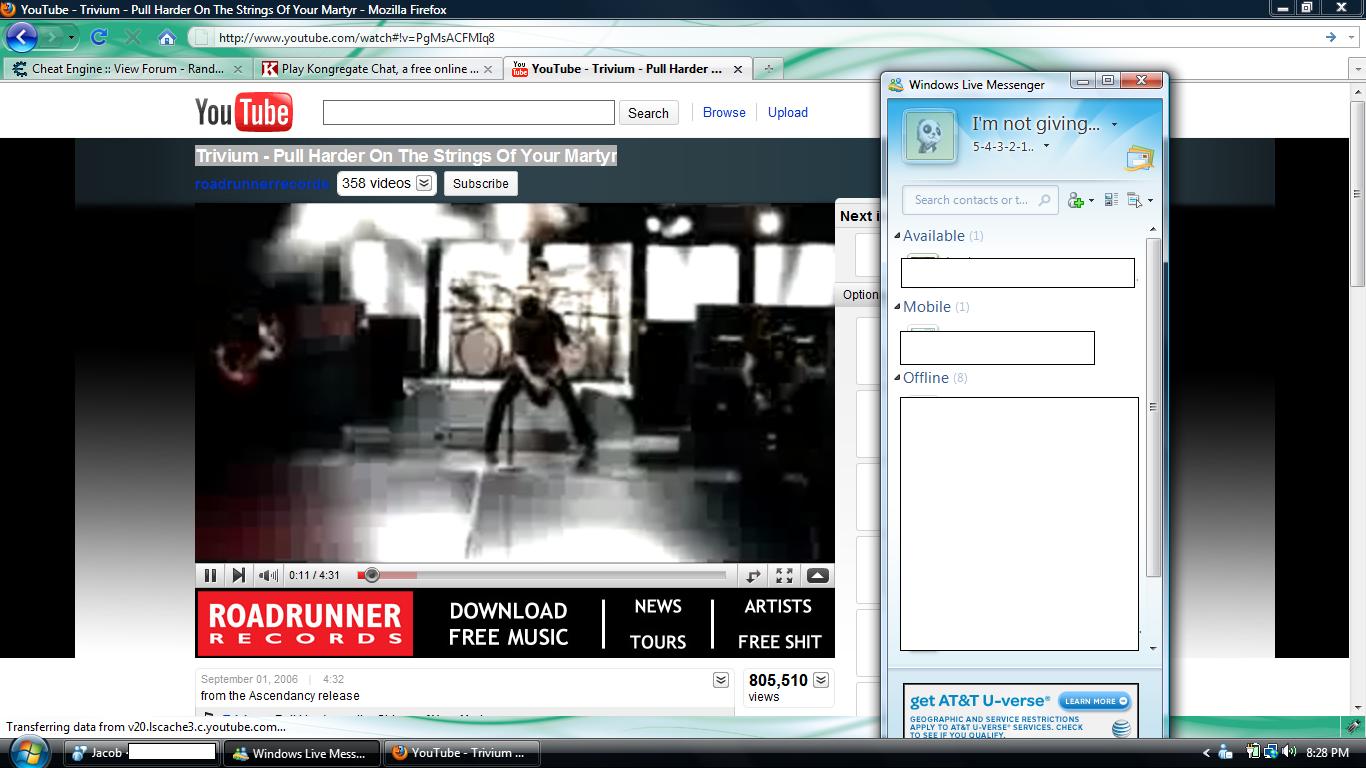This screenshot has width=1366, height=768.
Task: Change the contact list layout in Messenger
Action: [1111, 200]
